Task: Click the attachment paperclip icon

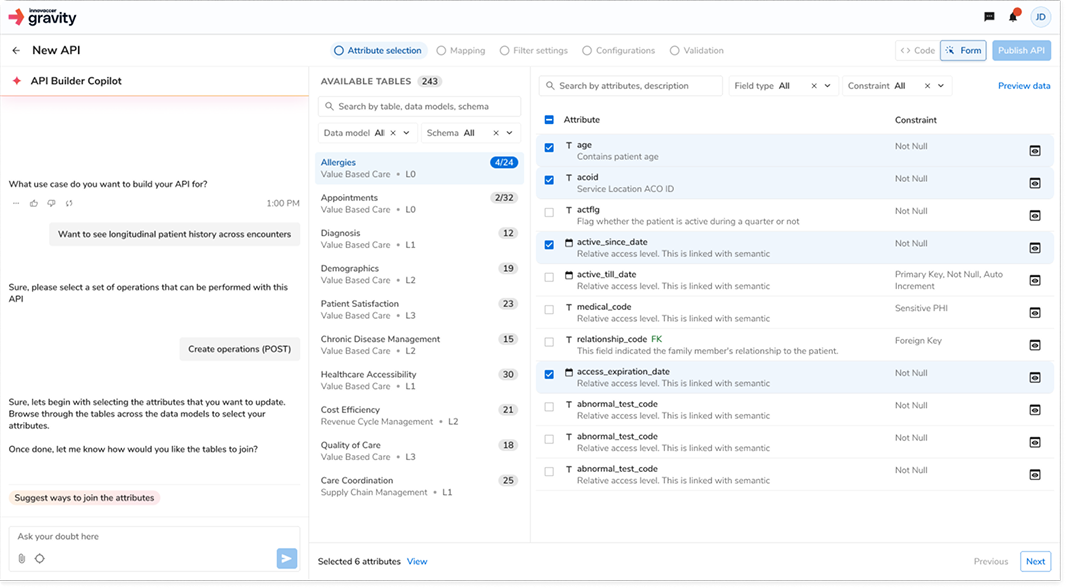Action: pos(22,559)
